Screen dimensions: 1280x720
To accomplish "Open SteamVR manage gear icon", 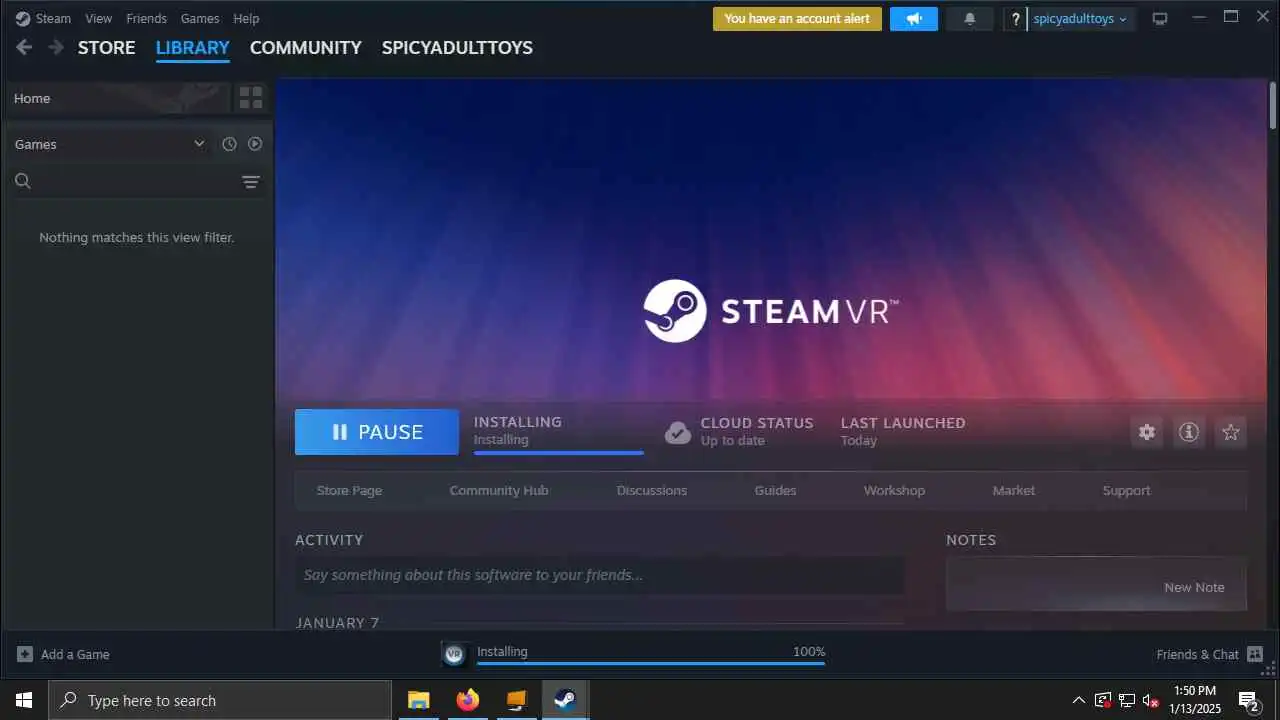I will click(x=1147, y=432).
